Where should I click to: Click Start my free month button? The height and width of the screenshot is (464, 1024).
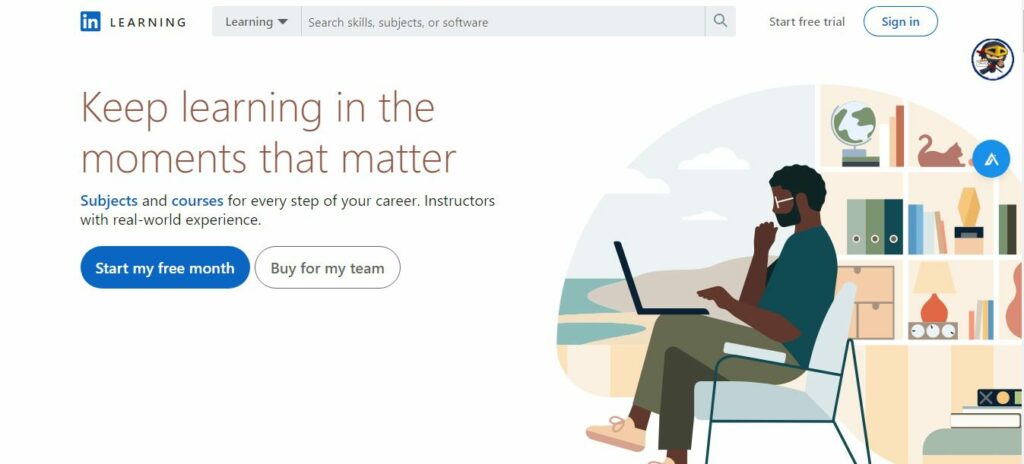(165, 267)
